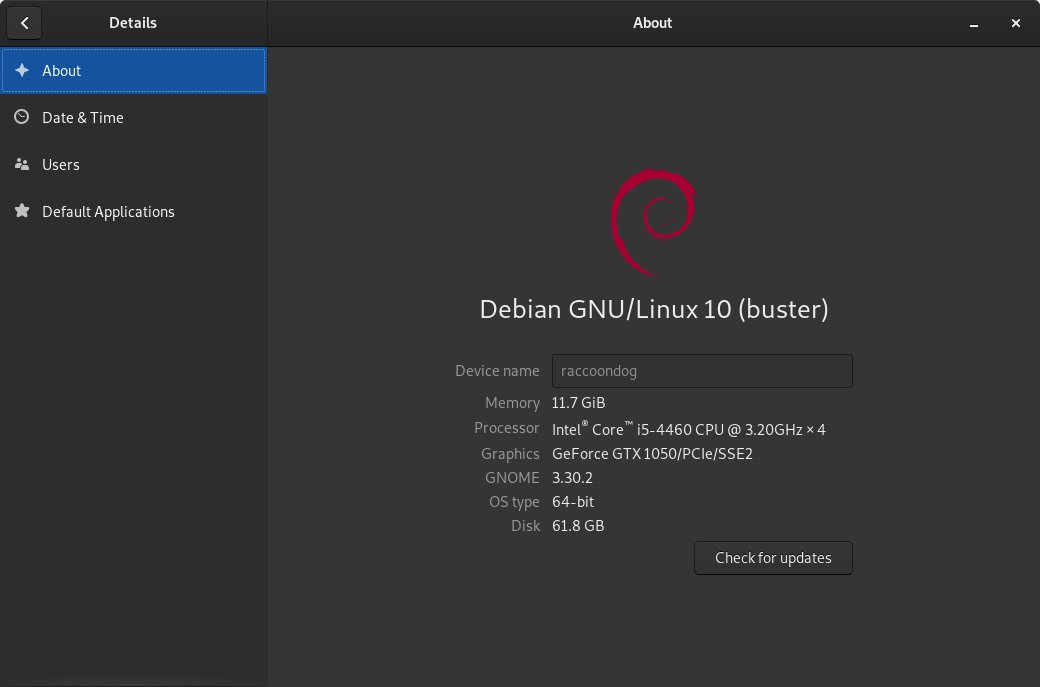1040x687 pixels.
Task: Click the clock icon beside Date & Time
Action: click(21, 117)
